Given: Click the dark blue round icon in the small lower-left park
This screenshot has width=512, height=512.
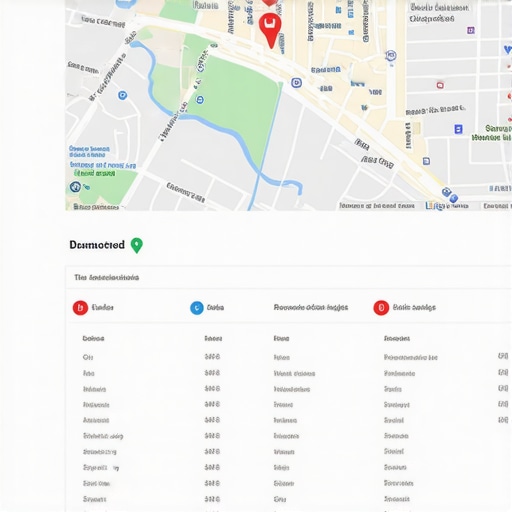Looking at the screenshot, I should click(x=75, y=187).
